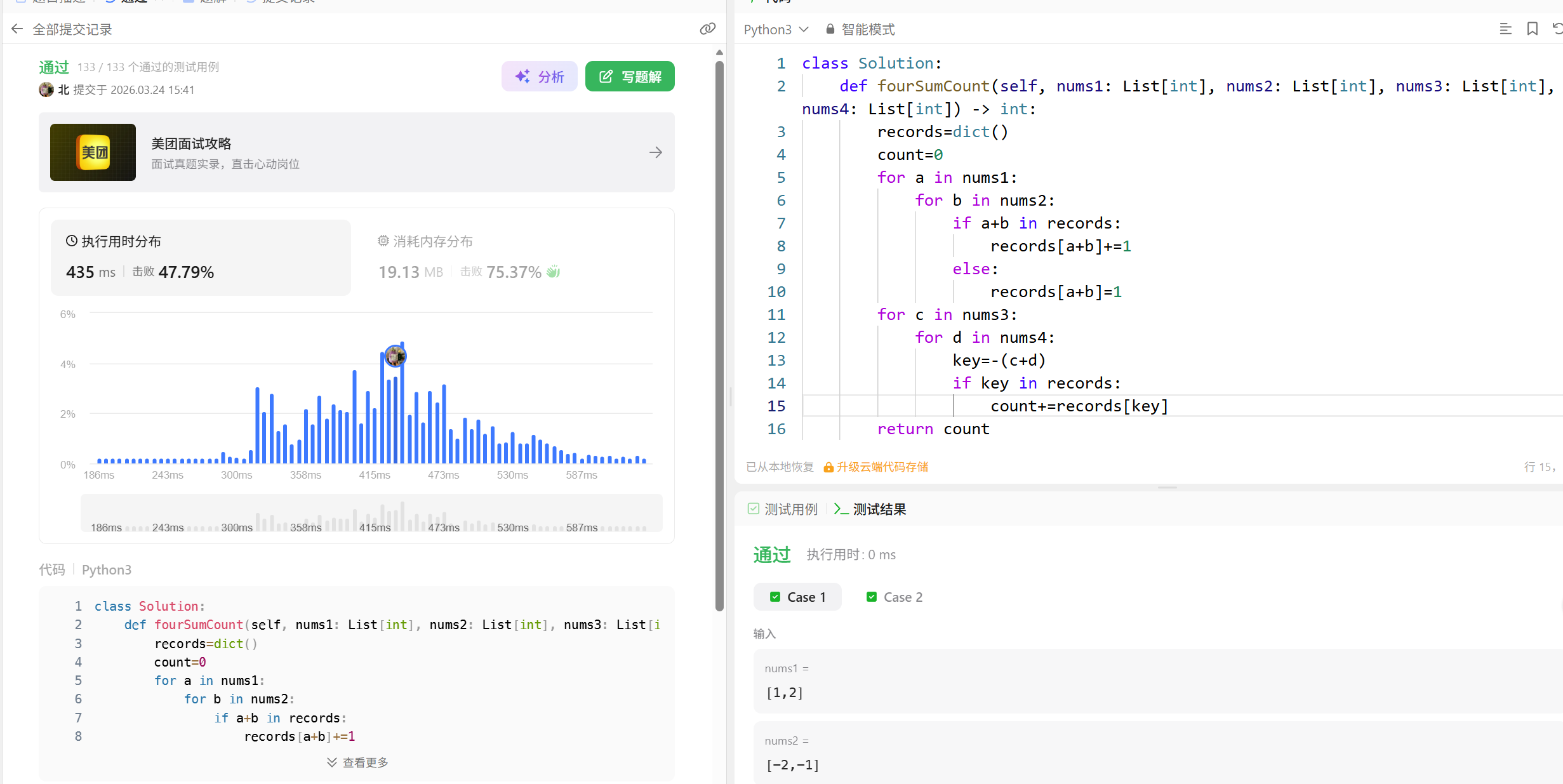
Task: Switch to 测试用例 tab
Action: click(783, 509)
